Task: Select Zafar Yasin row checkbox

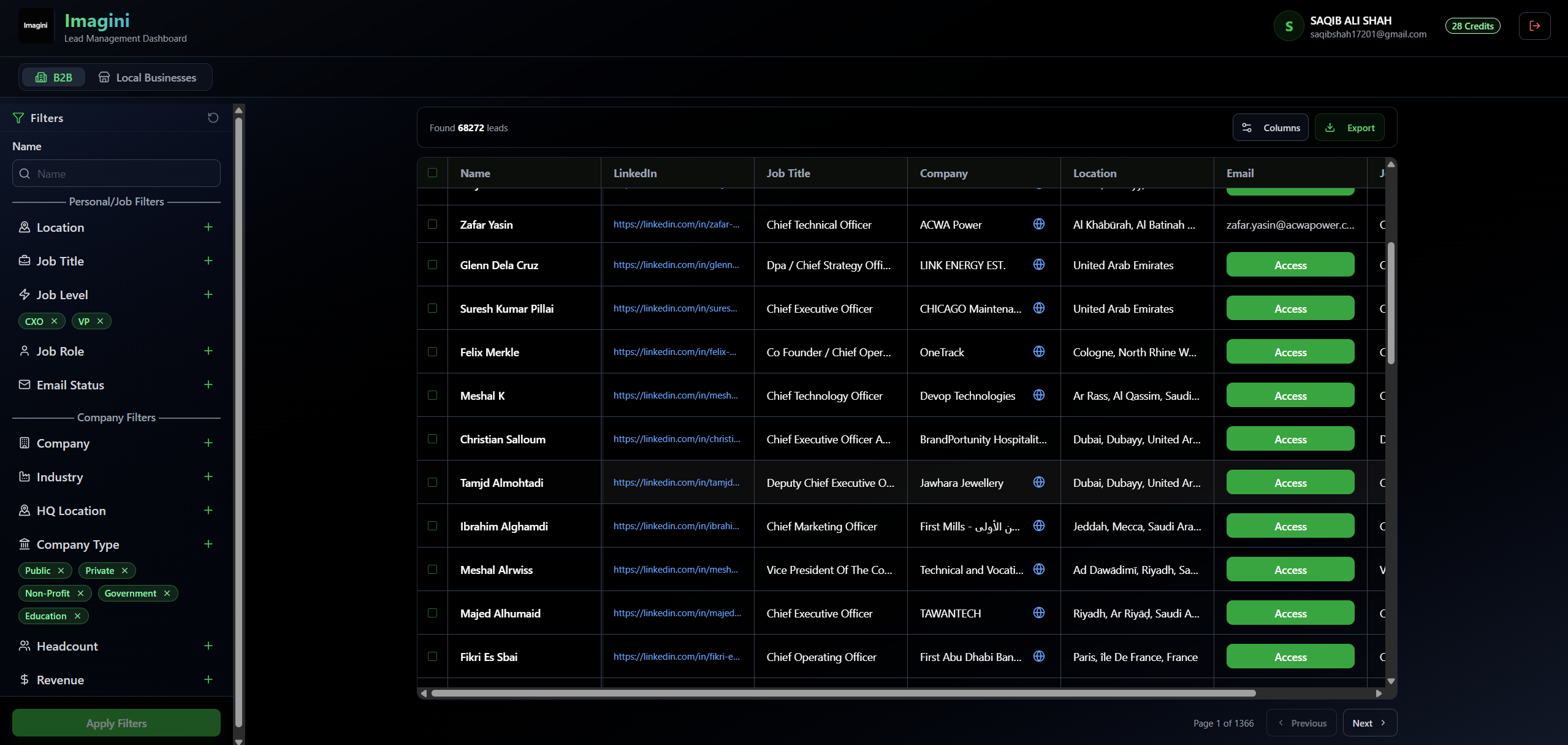Action: click(433, 224)
